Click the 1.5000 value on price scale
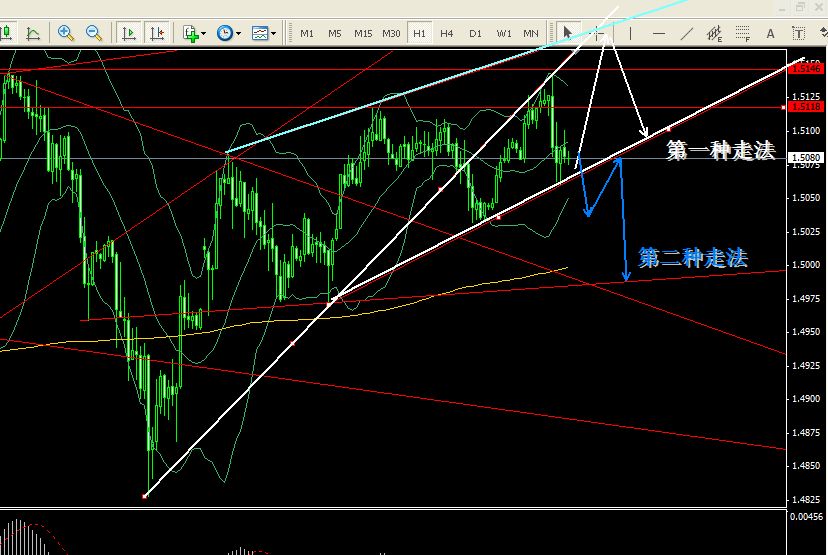Screen dimensions: 828x555 [806, 265]
